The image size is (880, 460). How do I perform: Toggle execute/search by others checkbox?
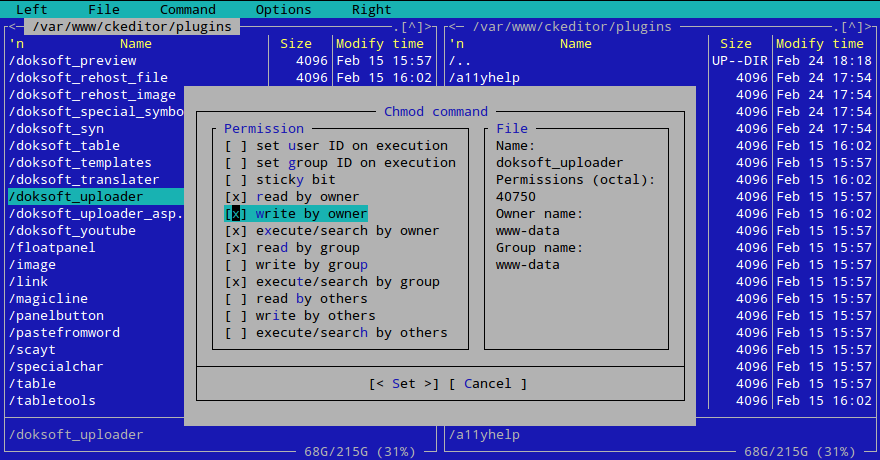236,333
